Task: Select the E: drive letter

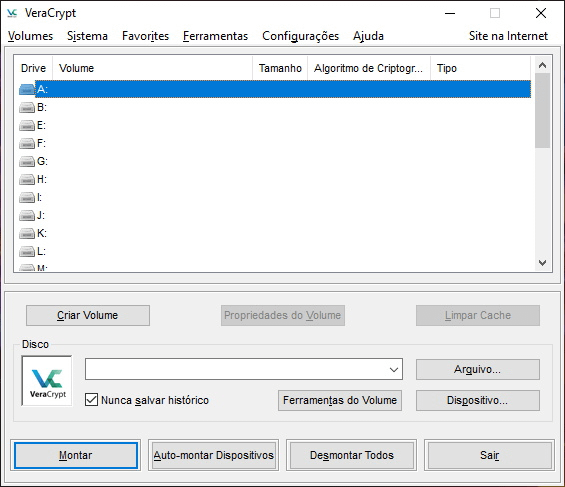Action: tap(41, 125)
